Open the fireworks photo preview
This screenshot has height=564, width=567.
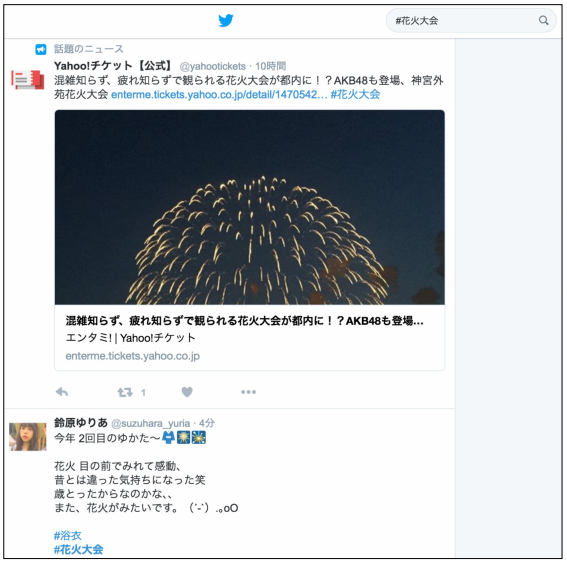point(250,207)
